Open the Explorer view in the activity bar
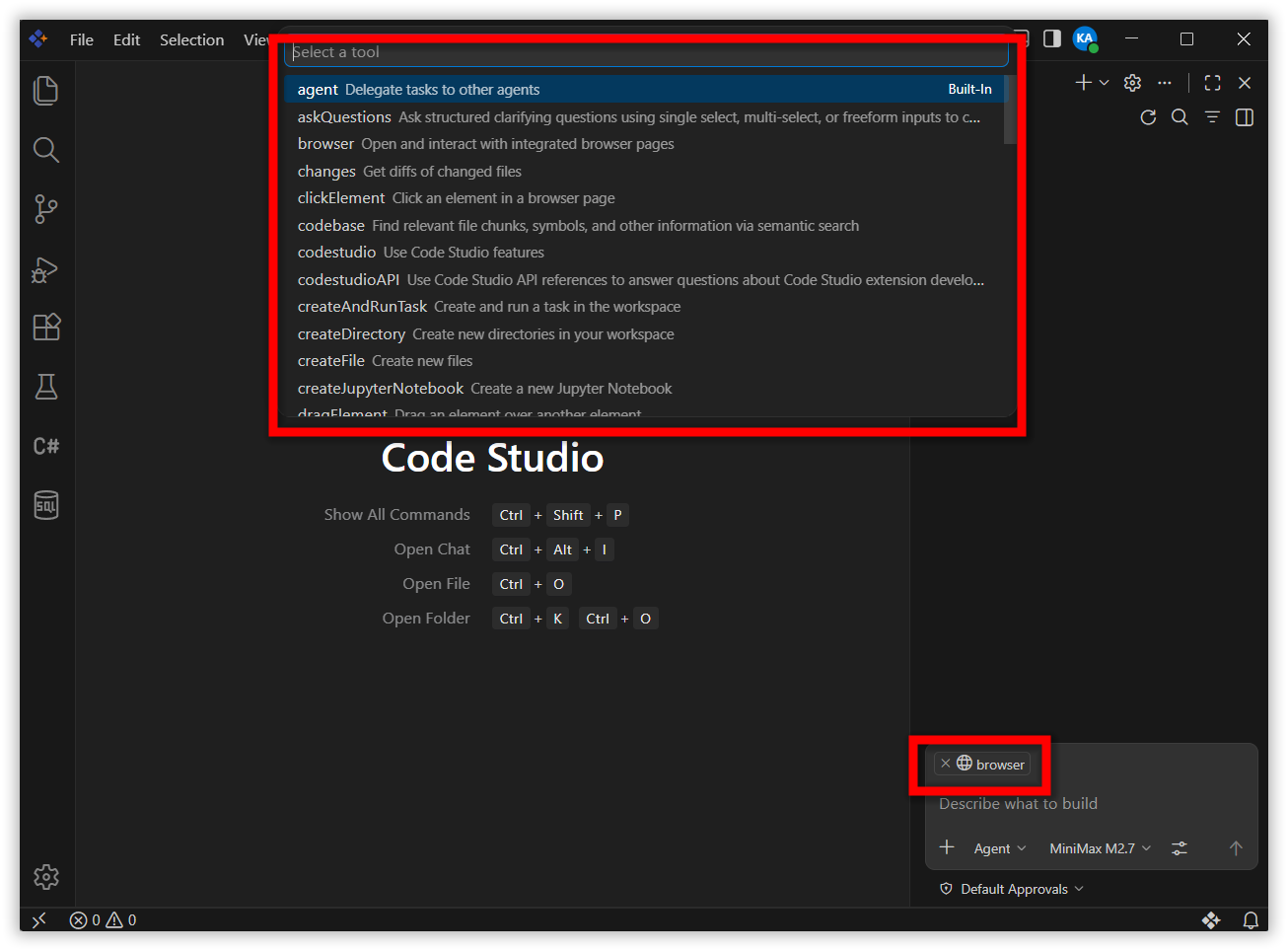The height and width of the screenshot is (951, 1288). point(46,91)
